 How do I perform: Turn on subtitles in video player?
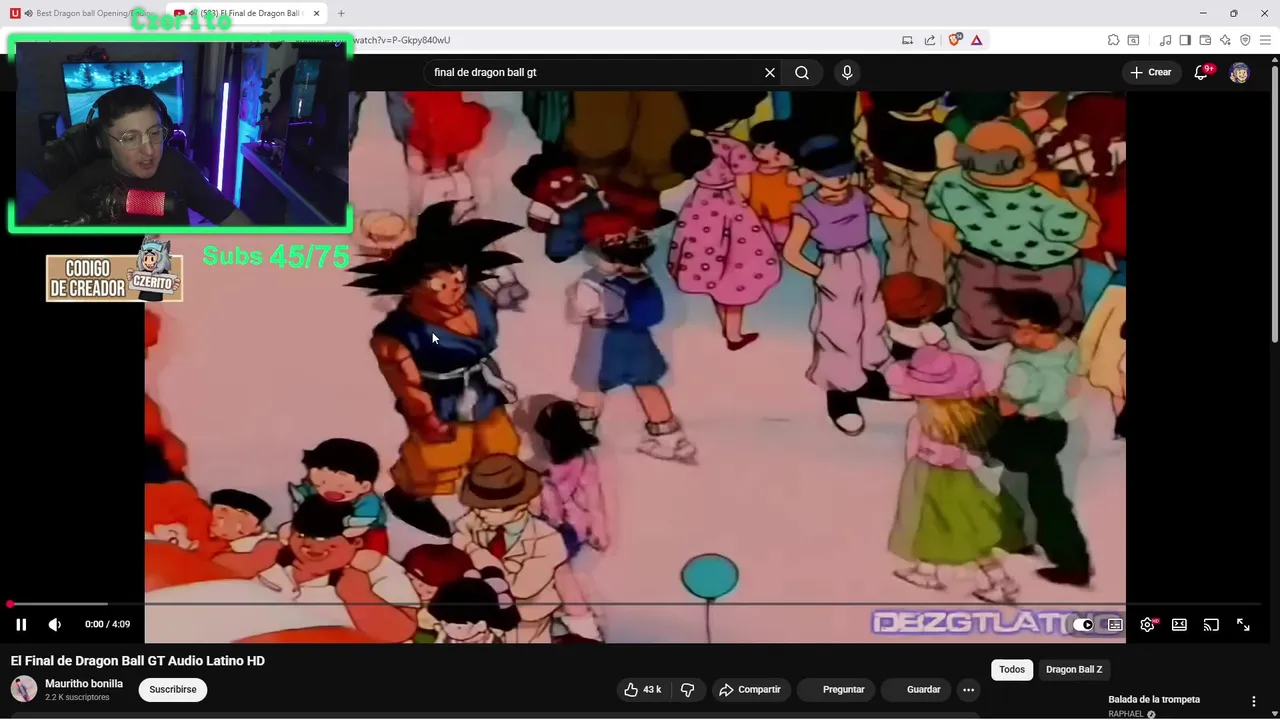[1115, 625]
